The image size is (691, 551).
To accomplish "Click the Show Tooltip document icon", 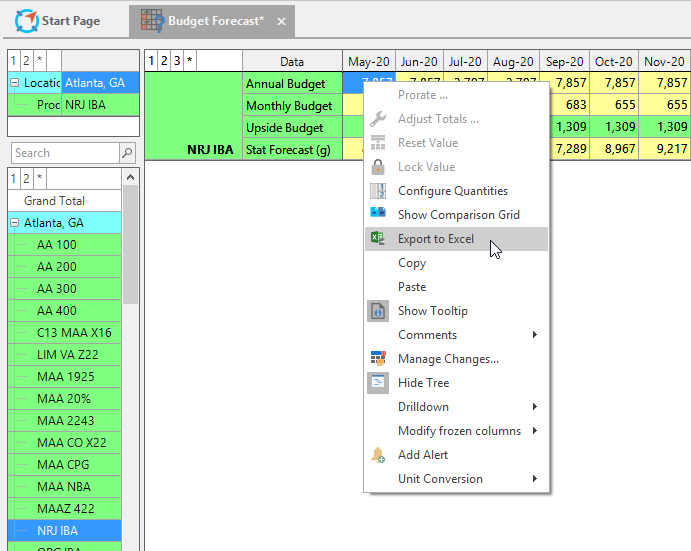I will (378, 311).
